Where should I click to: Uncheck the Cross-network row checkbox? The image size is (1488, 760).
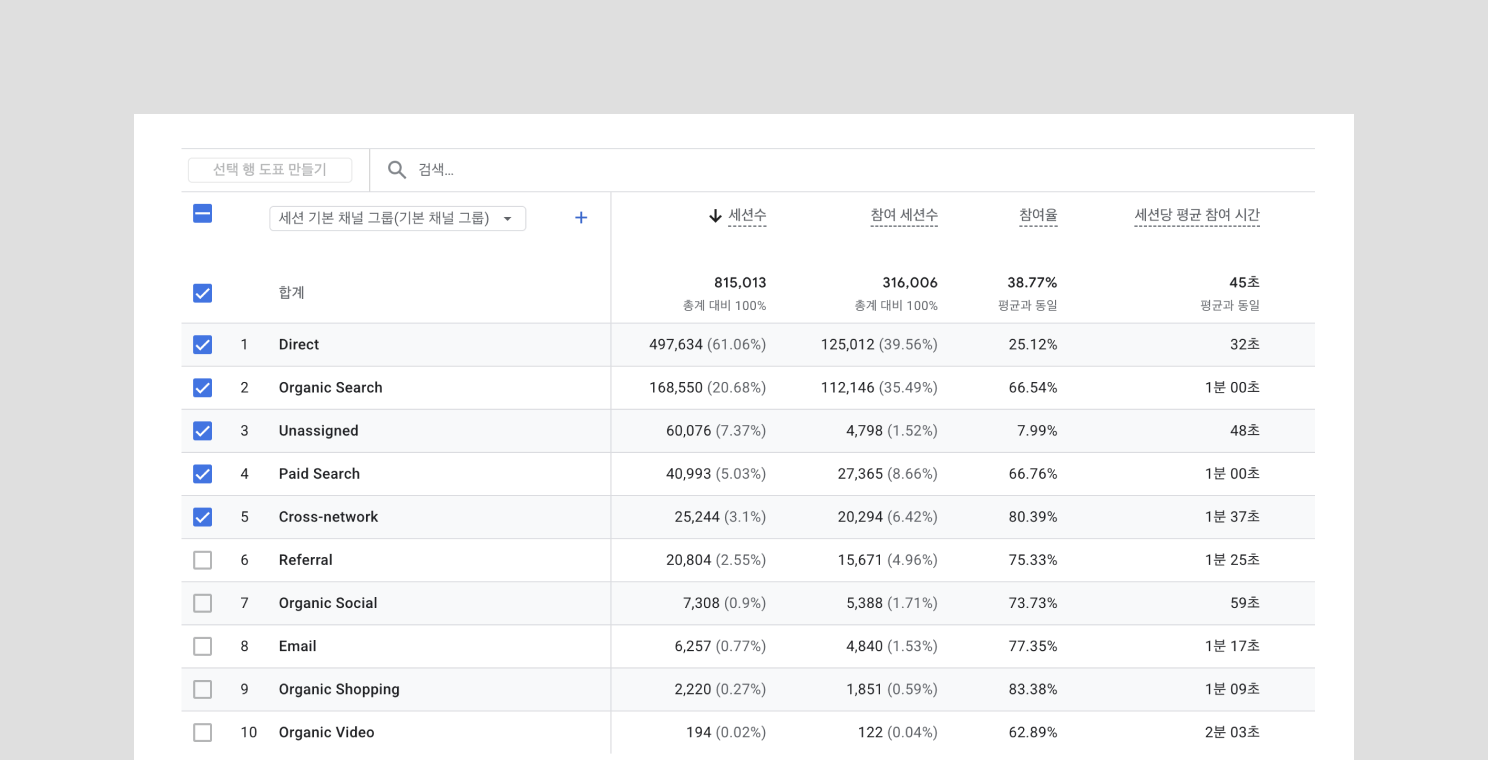pos(202,517)
